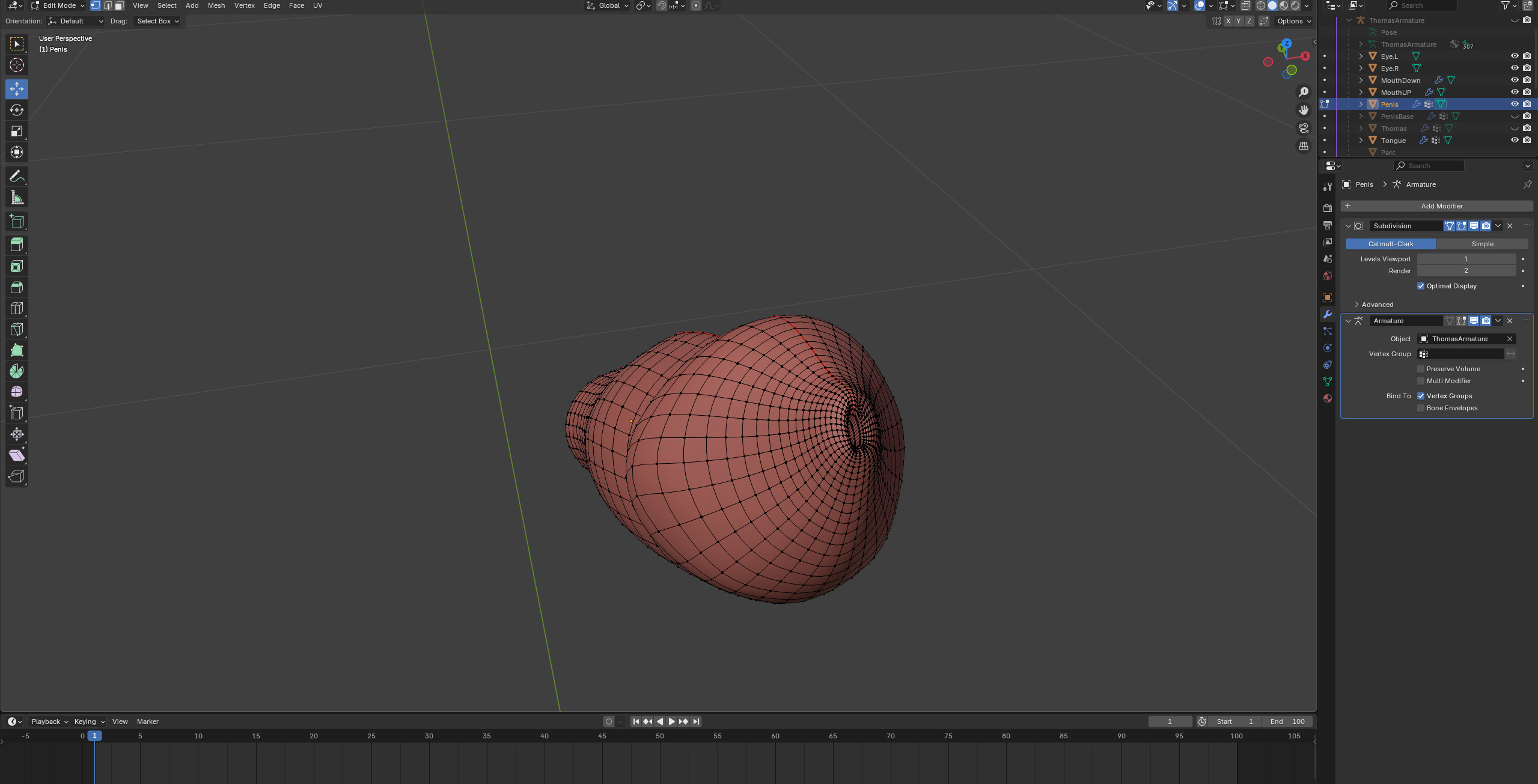Image resolution: width=1538 pixels, height=784 pixels.
Task: Click the zoom viewport magnifier icon
Action: click(1303, 92)
